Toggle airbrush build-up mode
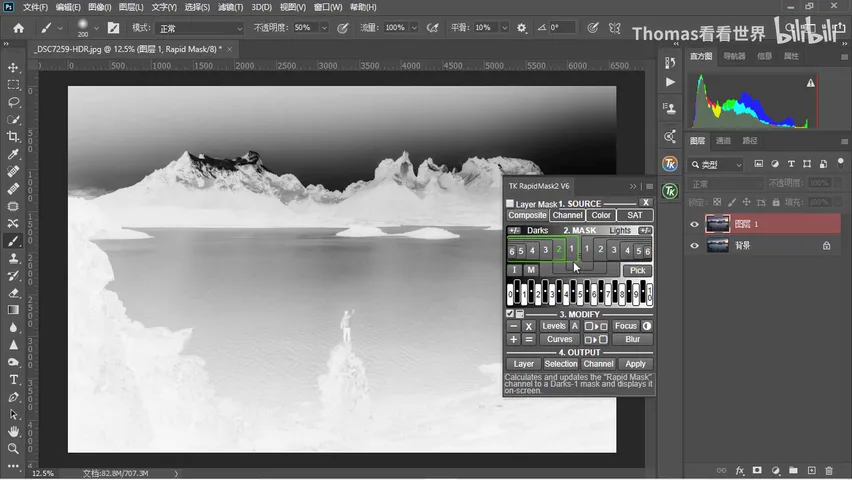Viewport: 852px width, 480px height. click(x=433, y=28)
